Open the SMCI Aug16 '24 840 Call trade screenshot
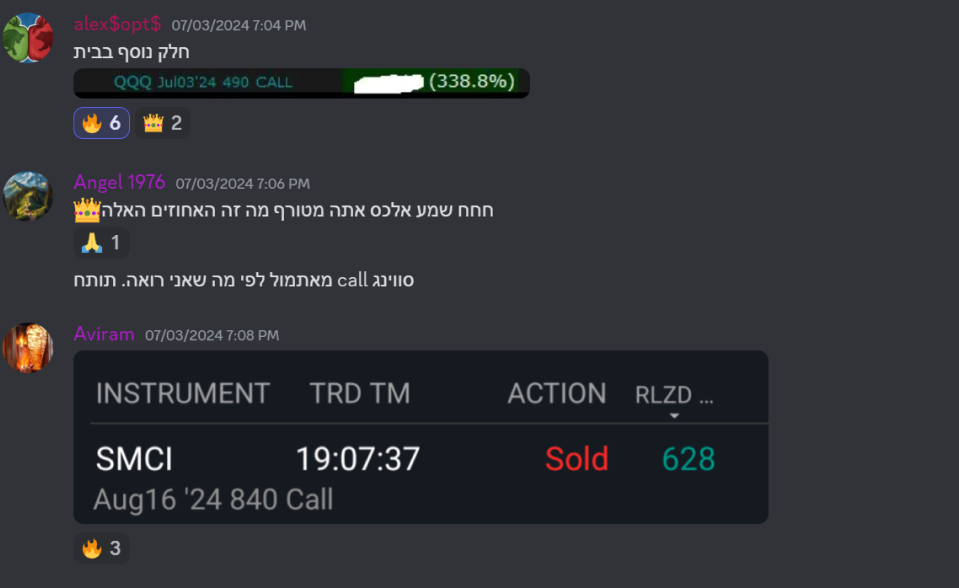This screenshot has height=588, width=959. tap(420, 440)
